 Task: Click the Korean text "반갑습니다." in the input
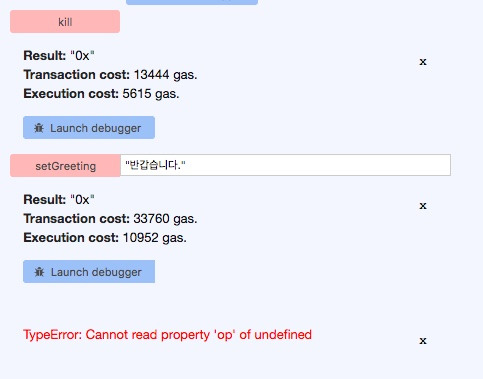pyautogui.click(x=155, y=165)
